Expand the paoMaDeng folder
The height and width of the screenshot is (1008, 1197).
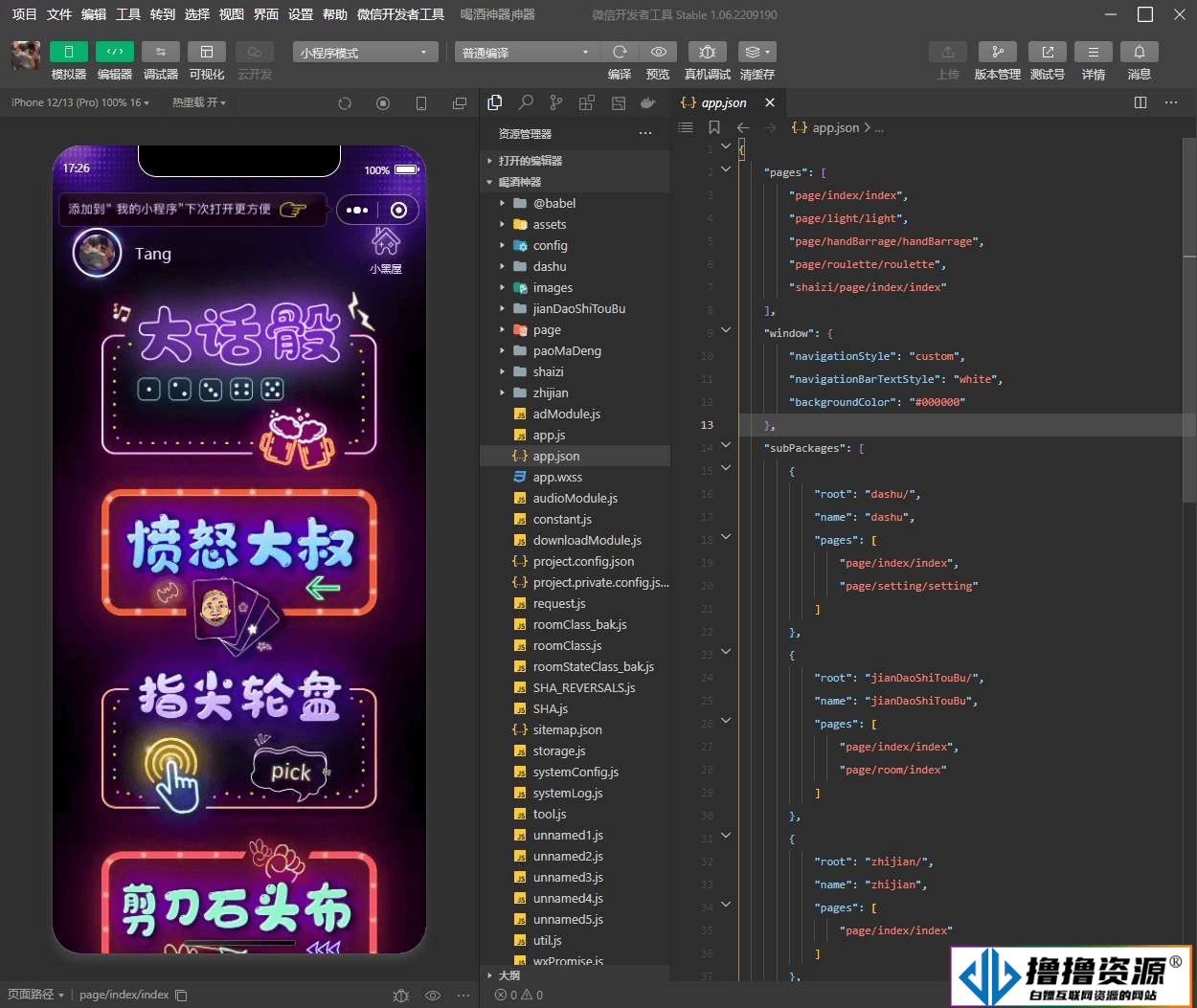click(575, 350)
